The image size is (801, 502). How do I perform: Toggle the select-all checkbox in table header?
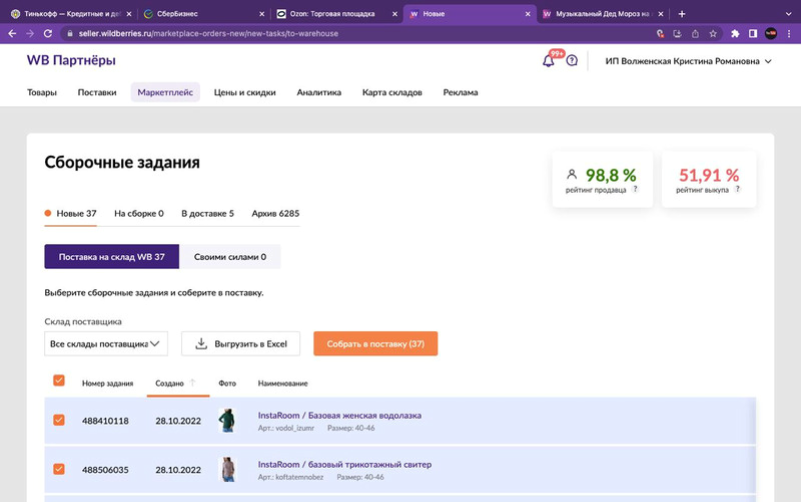coord(59,380)
